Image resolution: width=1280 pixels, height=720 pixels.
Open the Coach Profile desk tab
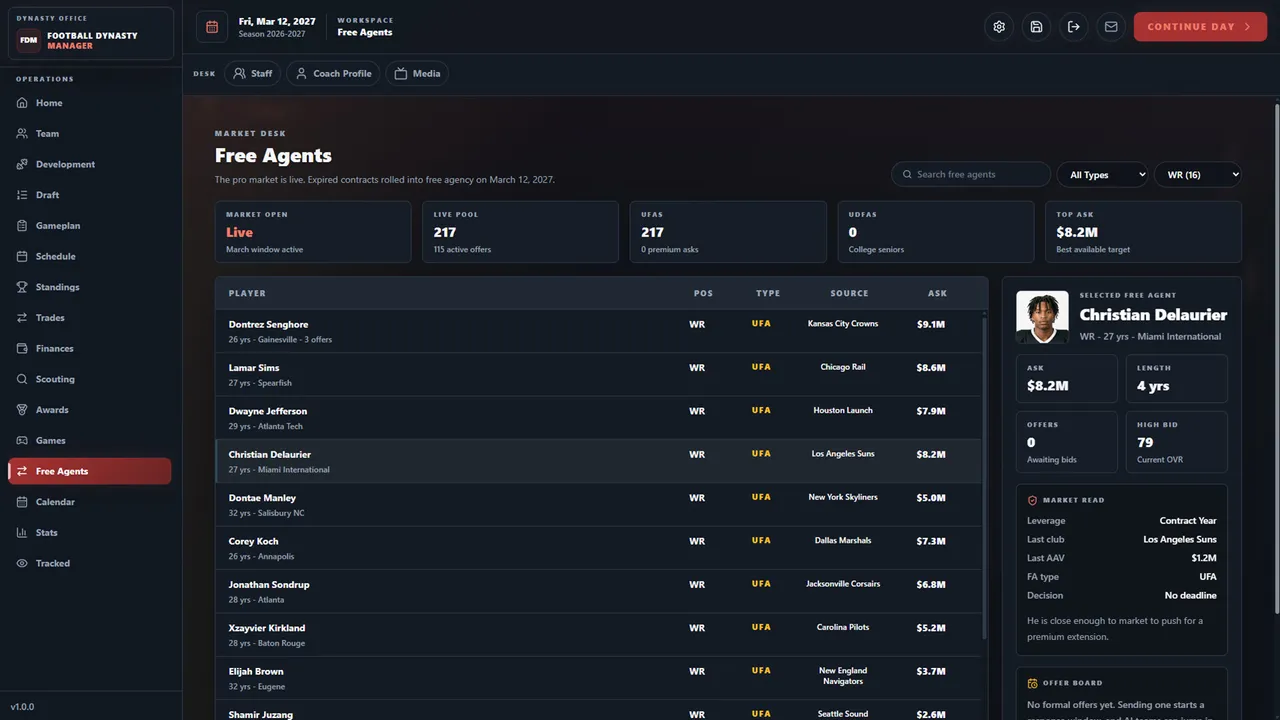point(333,74)
